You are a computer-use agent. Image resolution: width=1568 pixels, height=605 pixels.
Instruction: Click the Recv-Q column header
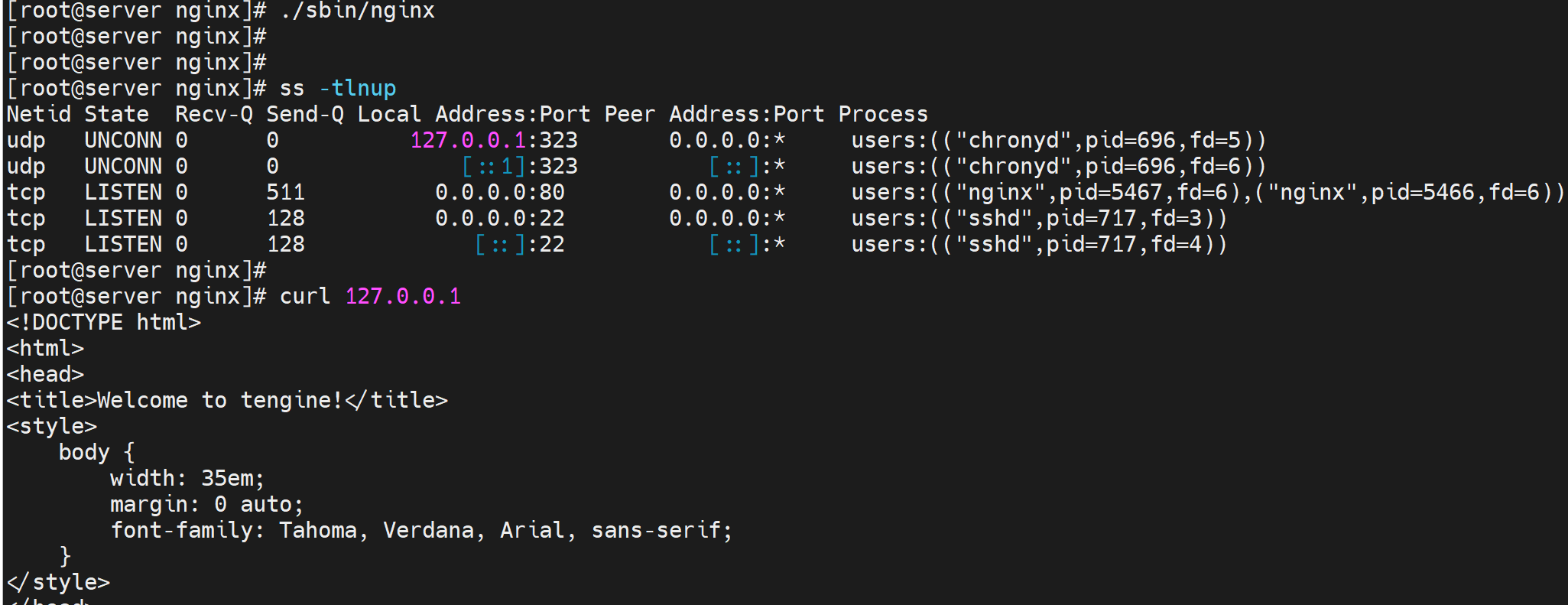tap(213, 115)
